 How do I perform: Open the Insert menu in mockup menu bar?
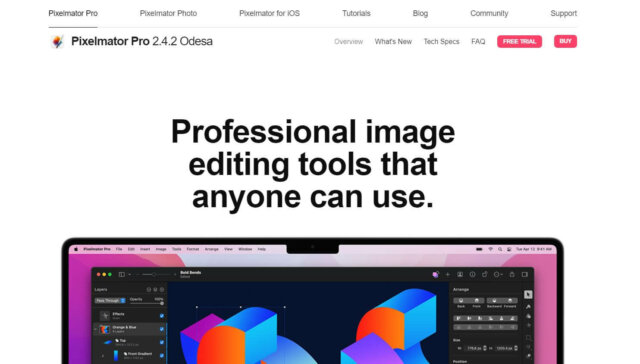coord(145,249)
